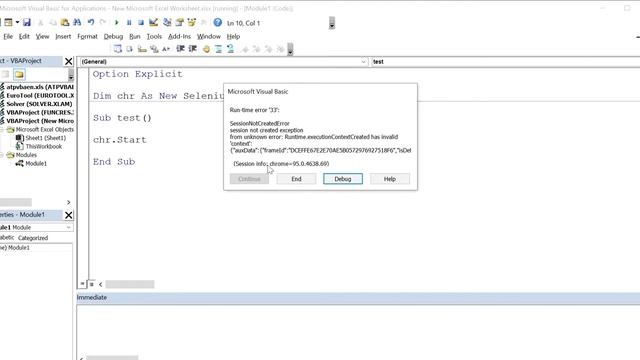The height and width of the screenshot is (360, 640).
Task: Open Standard toolbar options arrow
Action: point(332,23)
